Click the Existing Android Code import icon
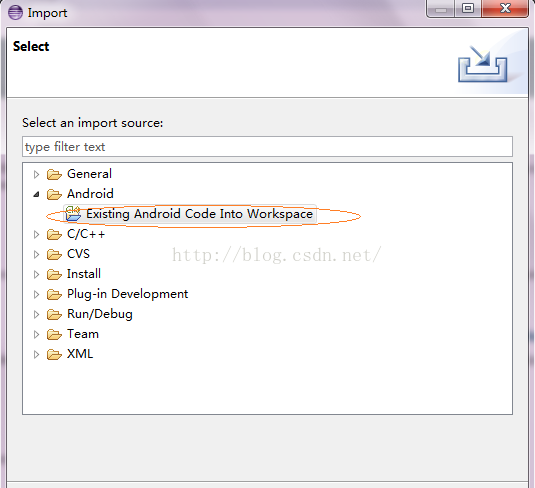535x488 pixels. coord(73,214)
